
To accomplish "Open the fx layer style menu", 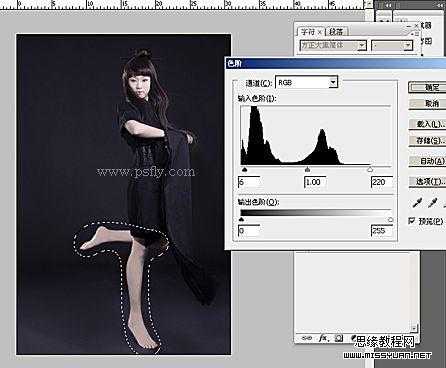I will 323,338.
